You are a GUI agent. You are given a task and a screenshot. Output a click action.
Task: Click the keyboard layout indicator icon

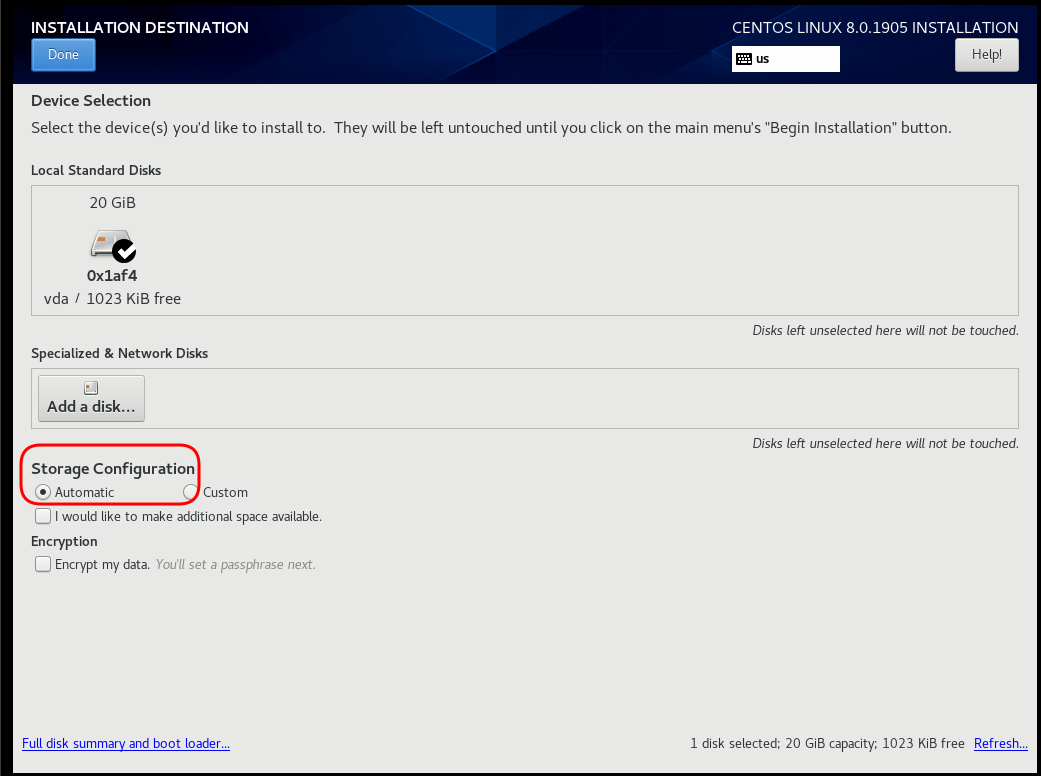pyautogui.click(x=745, y=59)
